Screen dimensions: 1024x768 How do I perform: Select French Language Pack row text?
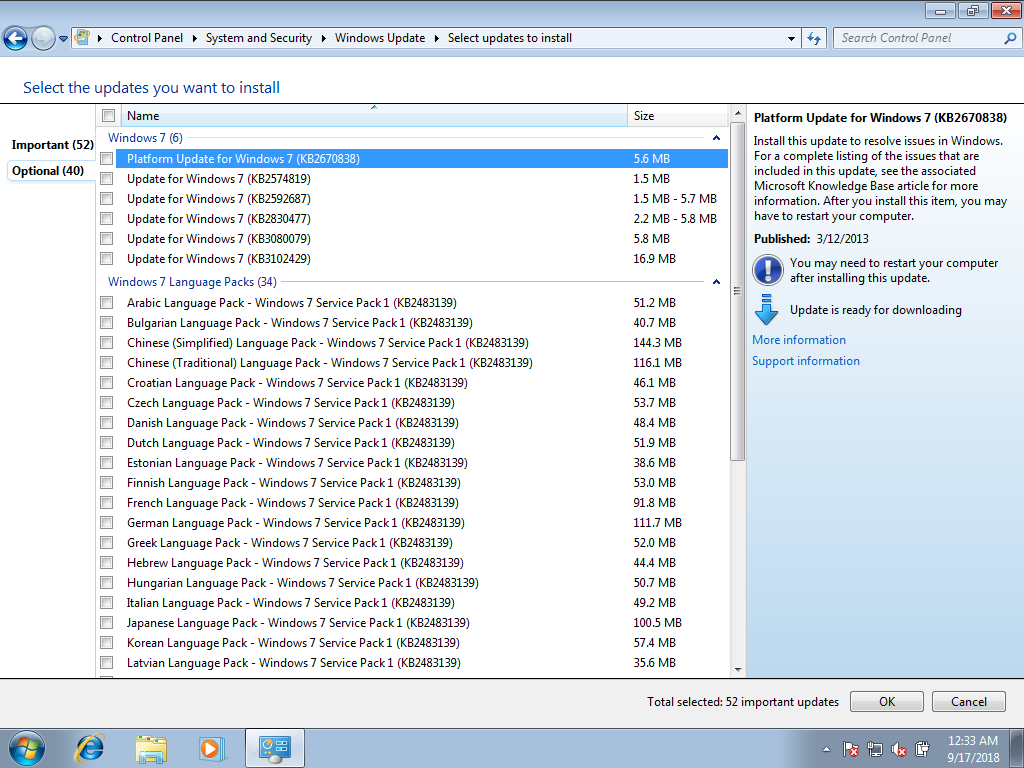tap(293, 503)
